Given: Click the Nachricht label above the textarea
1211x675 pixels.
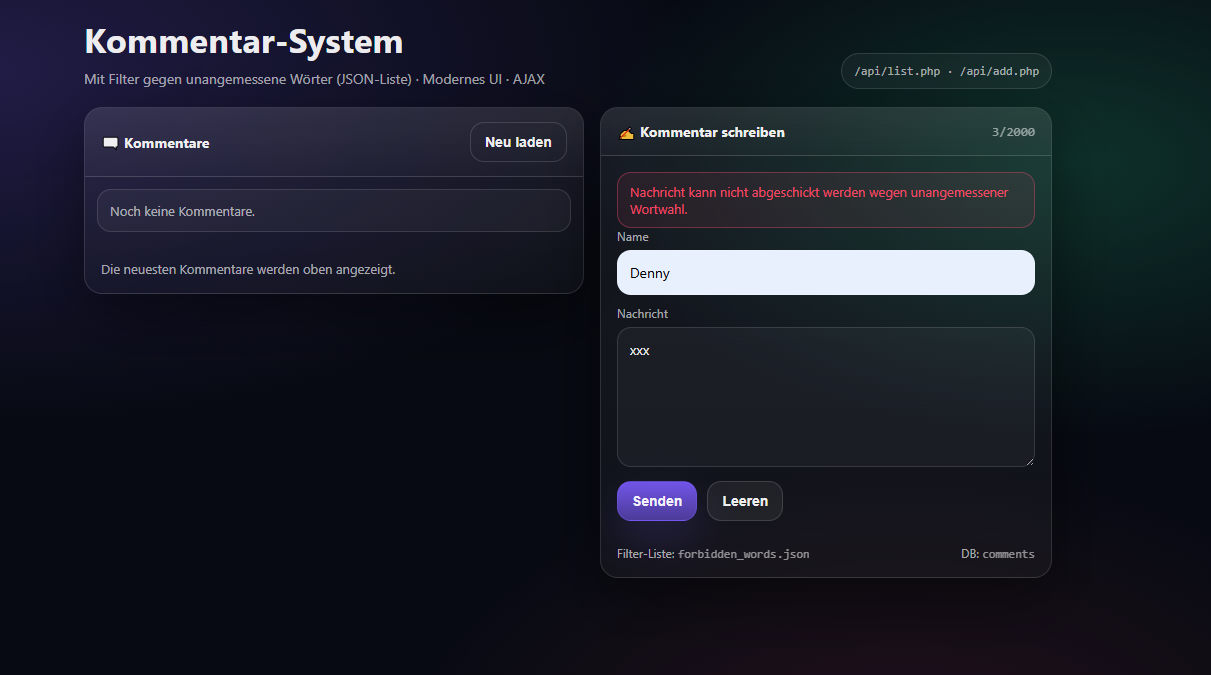Looking at the screenshot, I should [x=642, y=314].
